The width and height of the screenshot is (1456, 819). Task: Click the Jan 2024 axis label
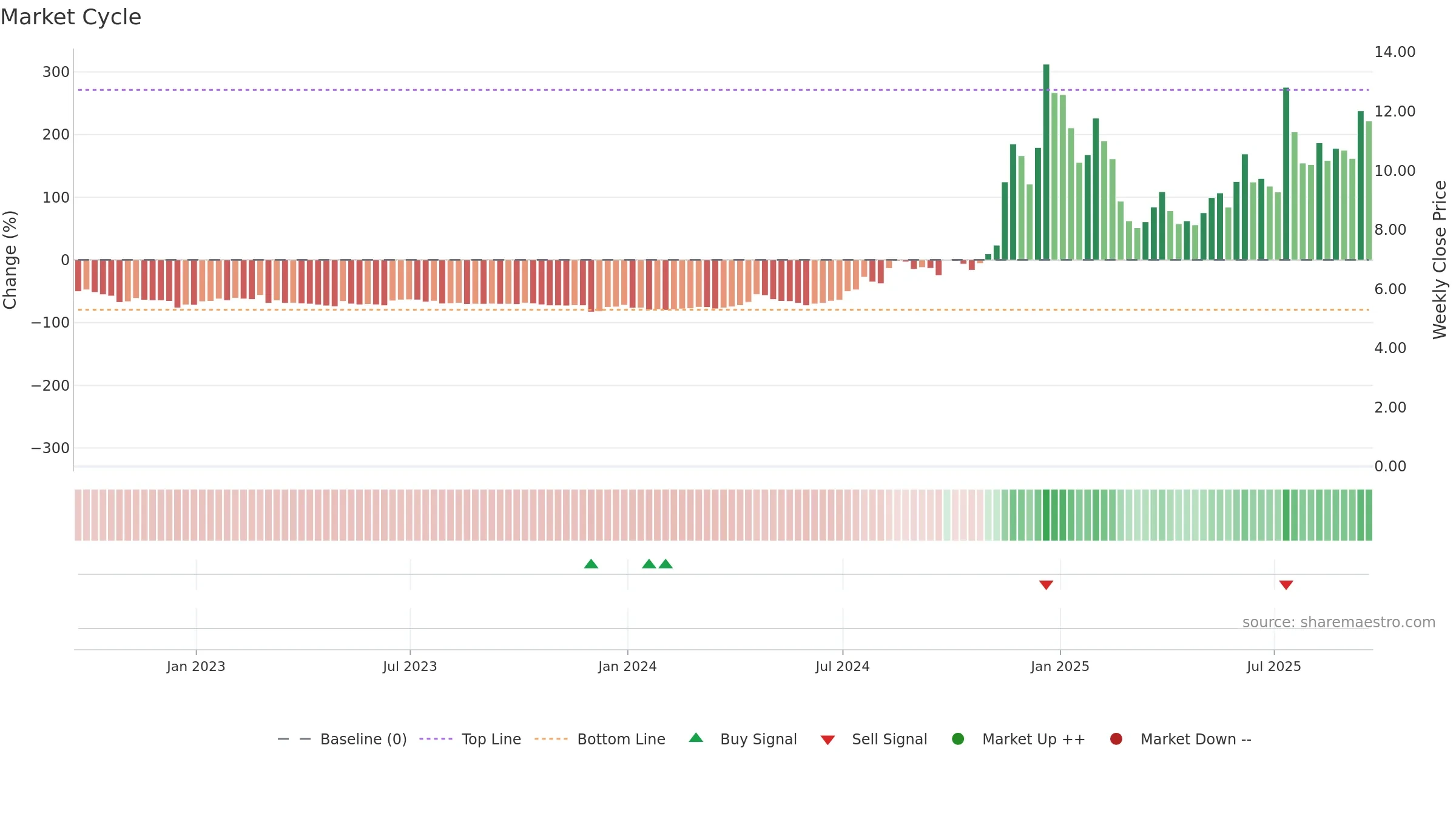[627, 667]
